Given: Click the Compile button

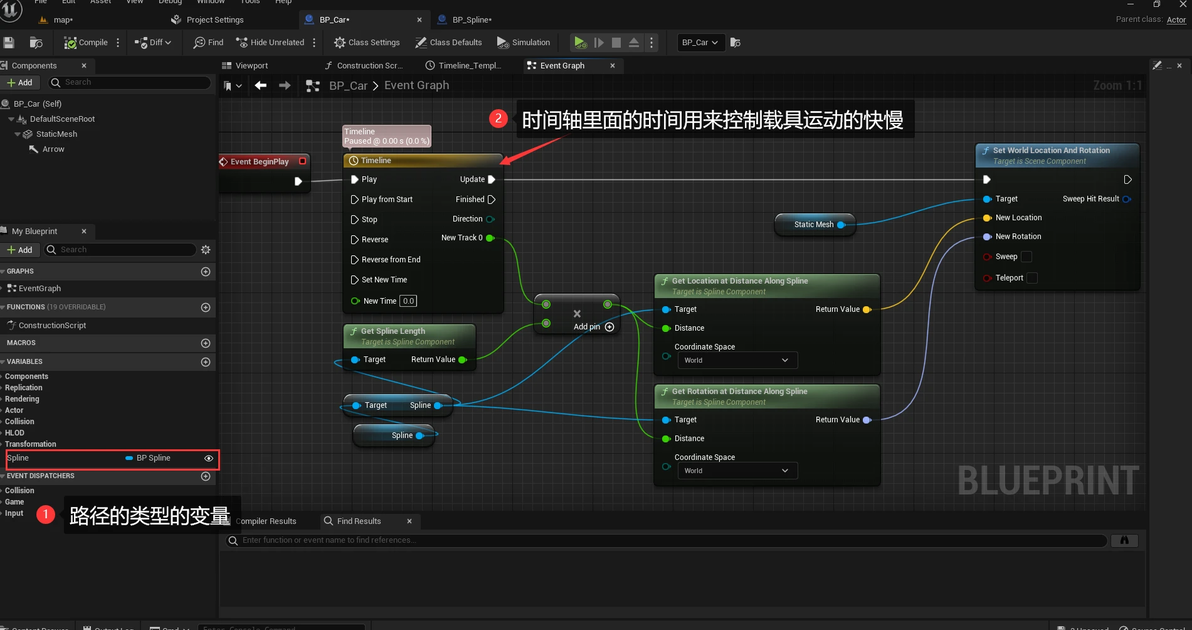Looking at the screenshot, I should 86,43.
